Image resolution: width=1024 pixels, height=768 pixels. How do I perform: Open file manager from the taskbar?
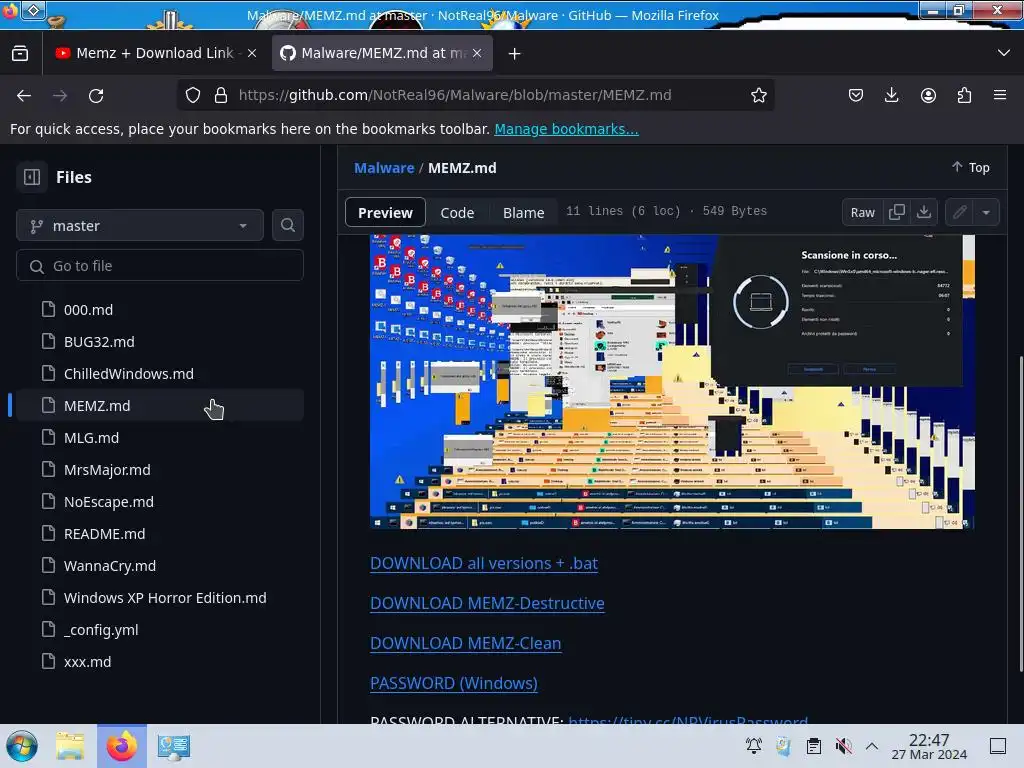(70, 746)
